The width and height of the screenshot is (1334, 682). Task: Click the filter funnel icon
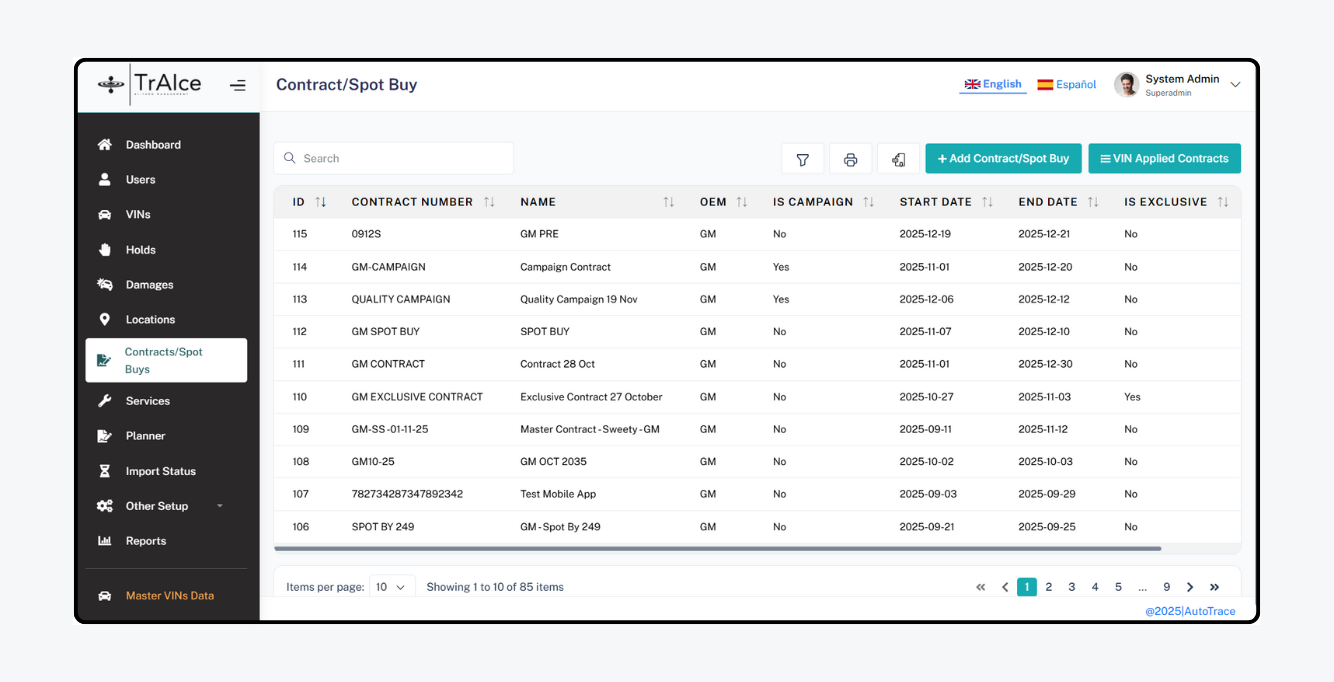[x=802, y=159]
